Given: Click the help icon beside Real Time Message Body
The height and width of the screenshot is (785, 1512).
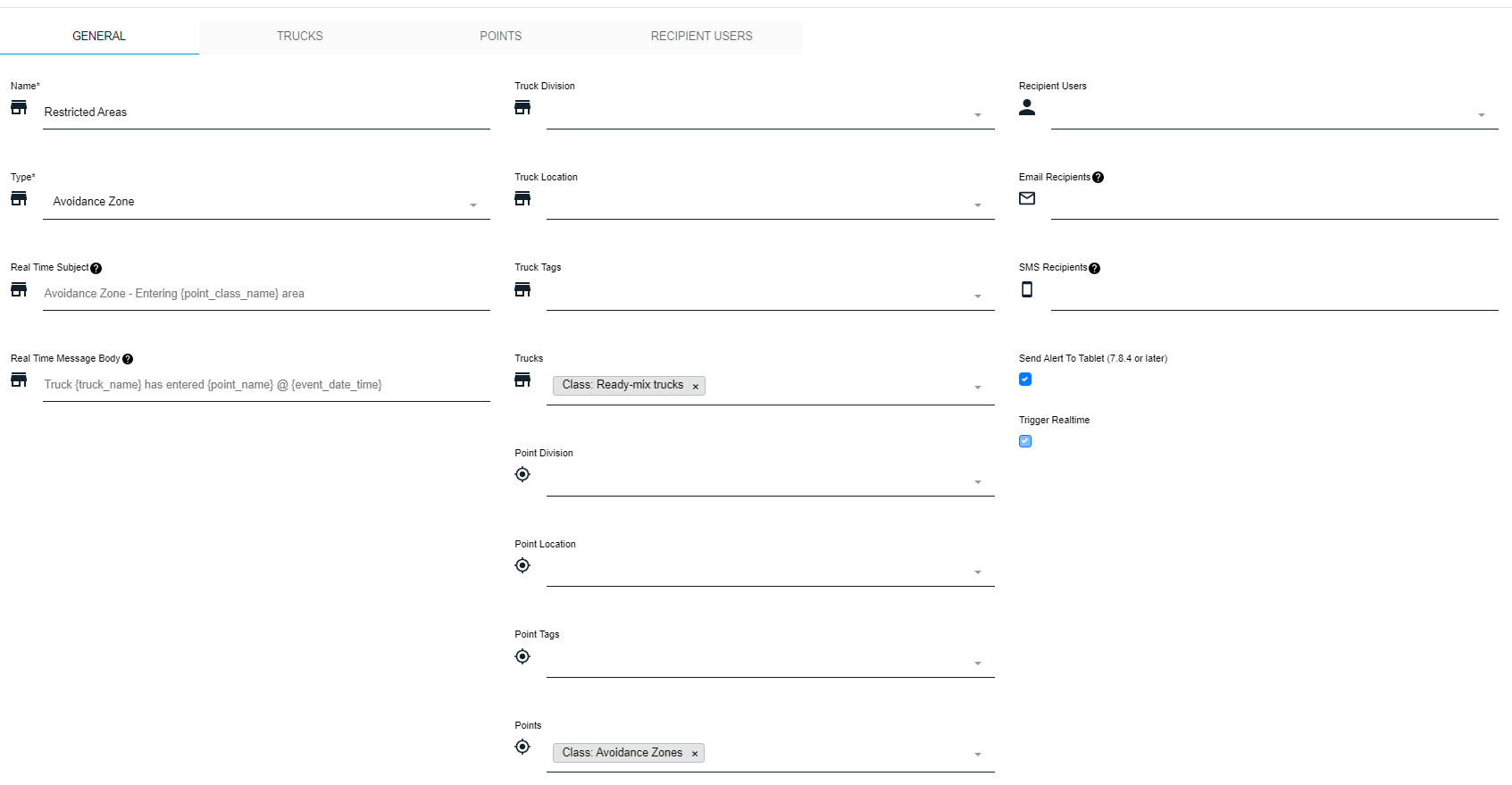Looking at the screenshot, I should coord(128,359).
